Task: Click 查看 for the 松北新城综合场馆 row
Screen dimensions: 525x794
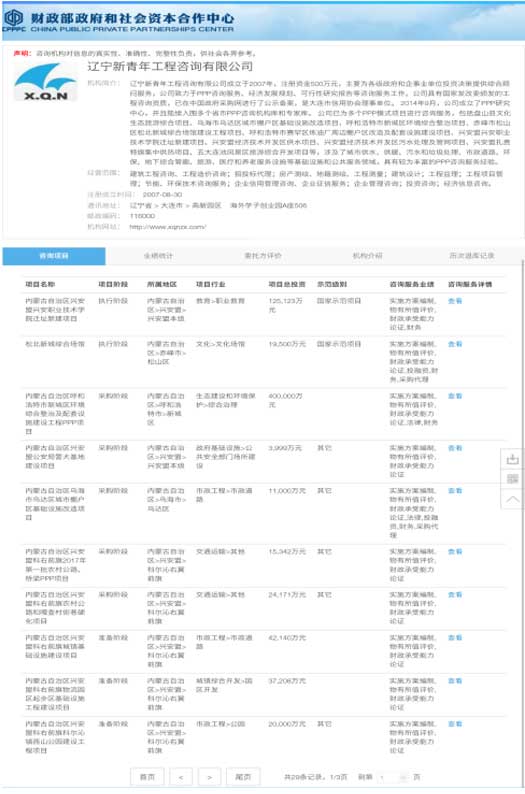Action: pos(455,344)
